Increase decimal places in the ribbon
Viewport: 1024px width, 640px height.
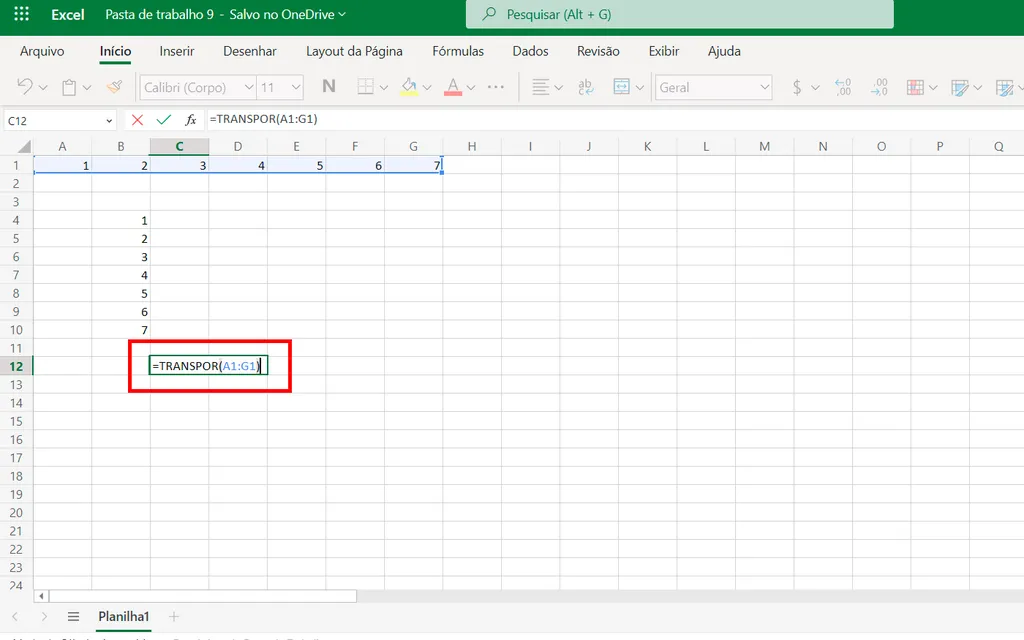point(843,87)
